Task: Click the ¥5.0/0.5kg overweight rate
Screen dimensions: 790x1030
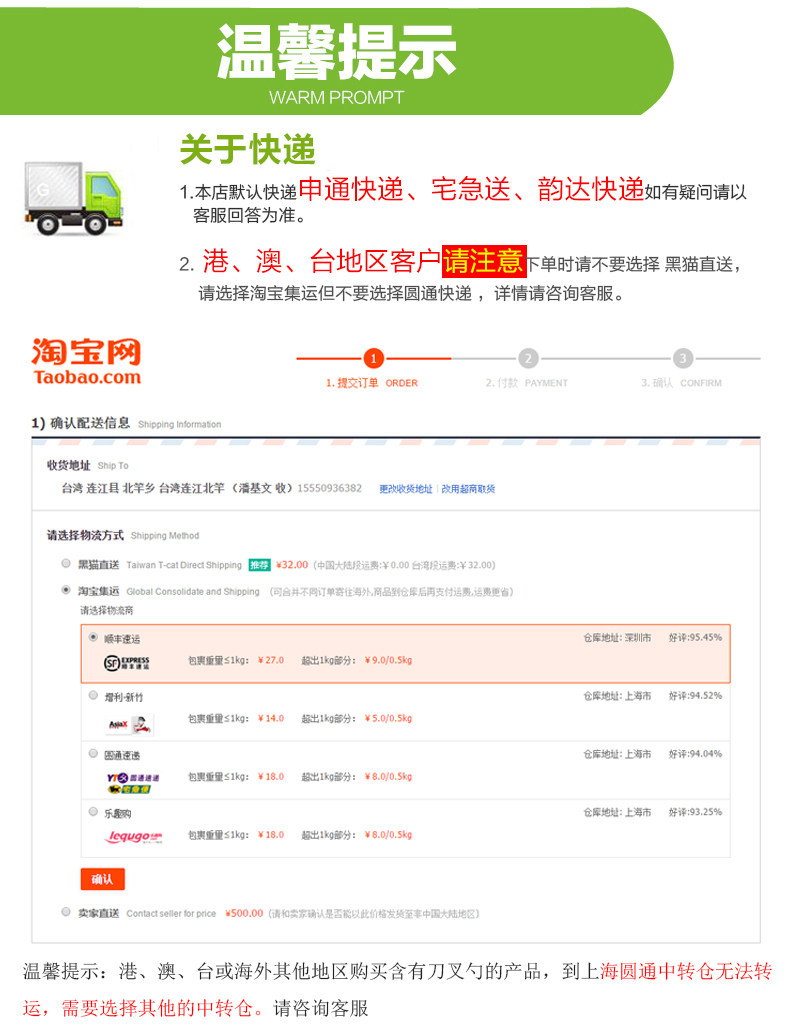Action: click(x=388, y=719)
